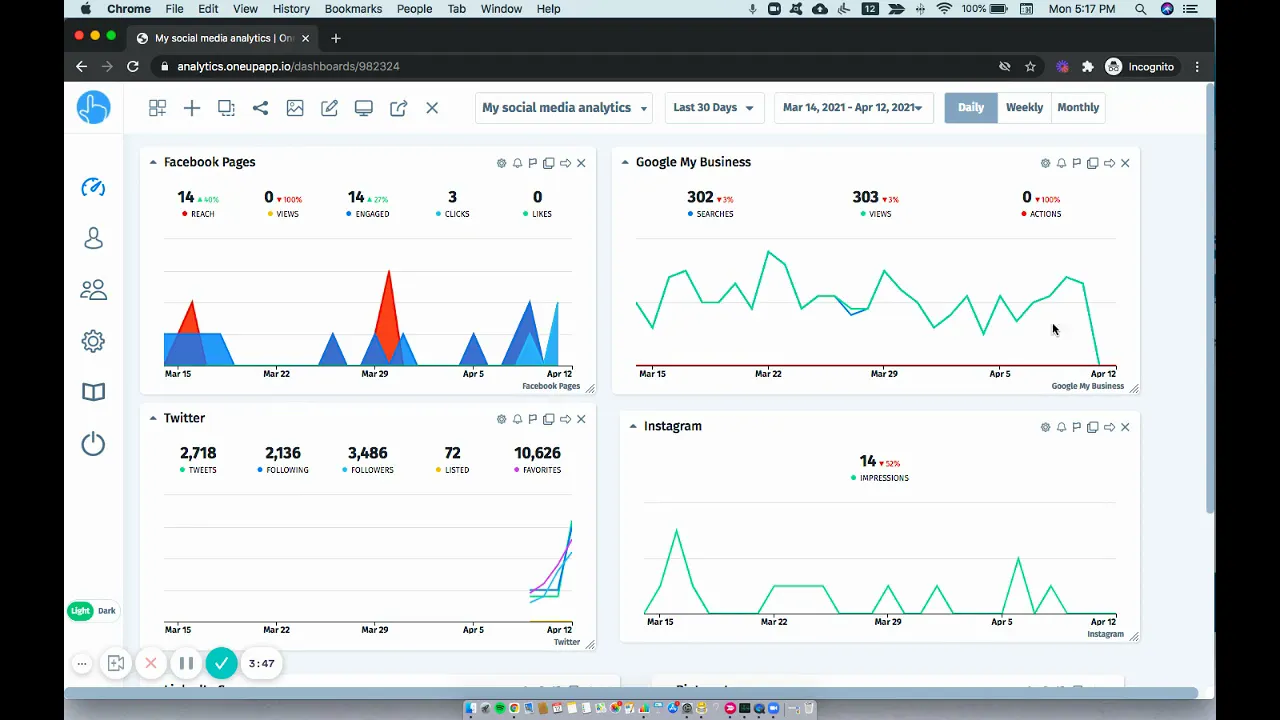
Task: Click the copy icon on Twitter widget
Action: [x=549, y=419]
